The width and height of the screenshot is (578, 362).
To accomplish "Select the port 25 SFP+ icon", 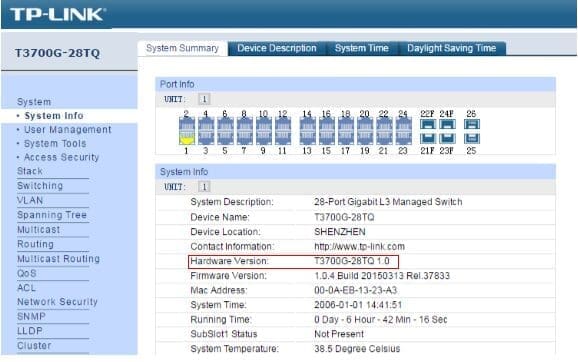I will 472,139.
